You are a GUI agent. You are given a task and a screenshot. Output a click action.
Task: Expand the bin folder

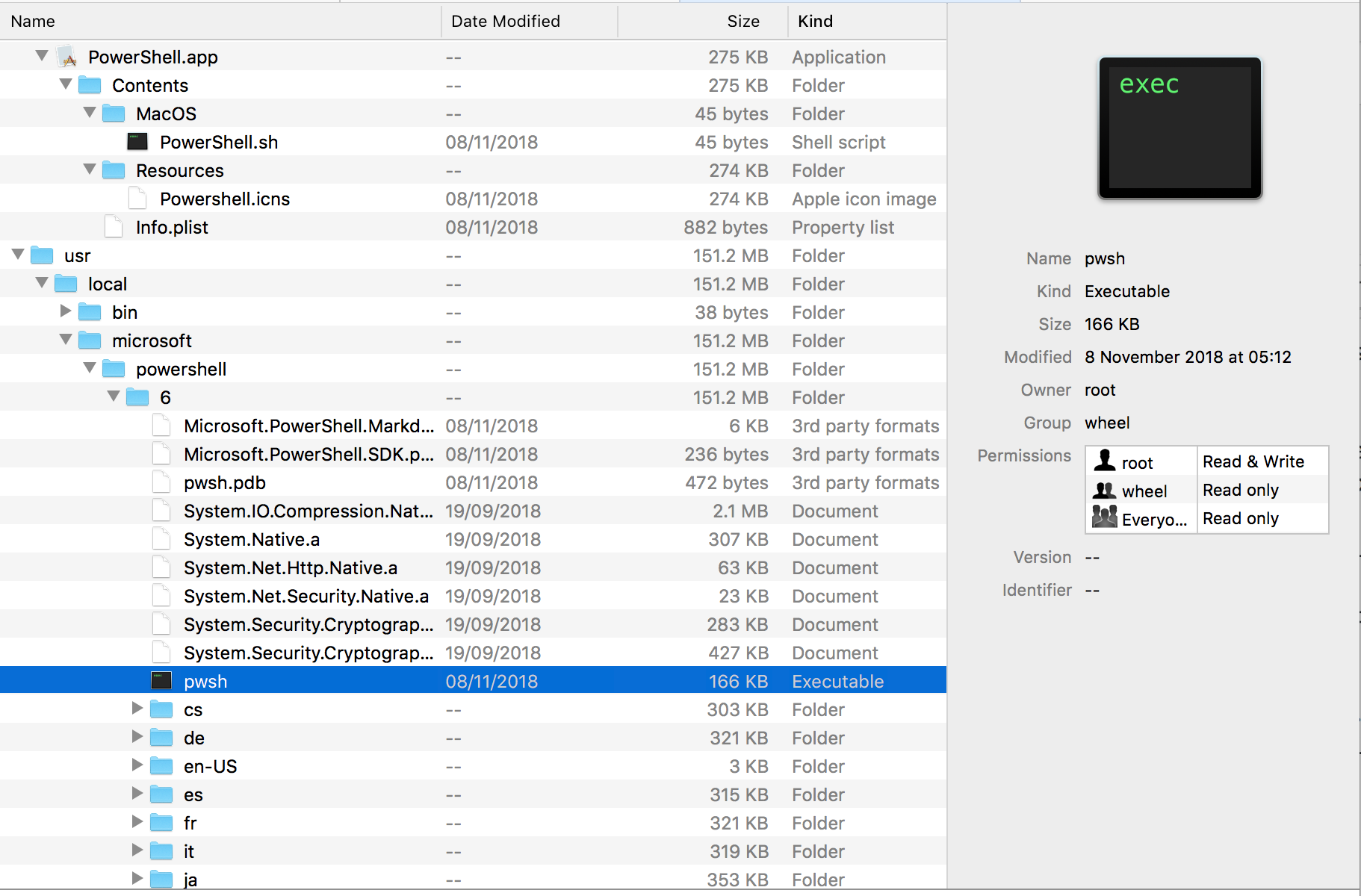66,311
